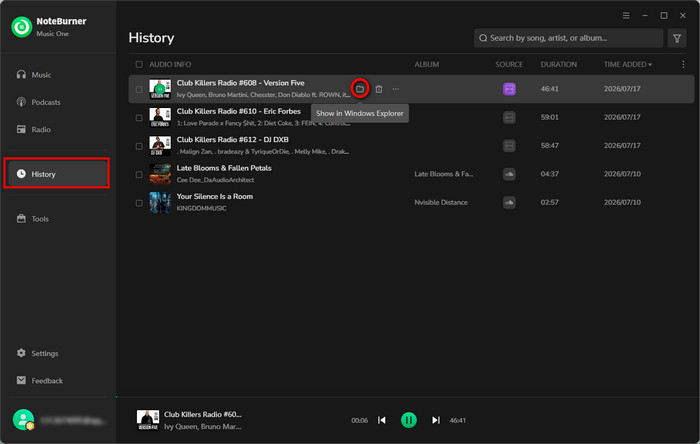Open the hamburger menu in title bar

626,16
